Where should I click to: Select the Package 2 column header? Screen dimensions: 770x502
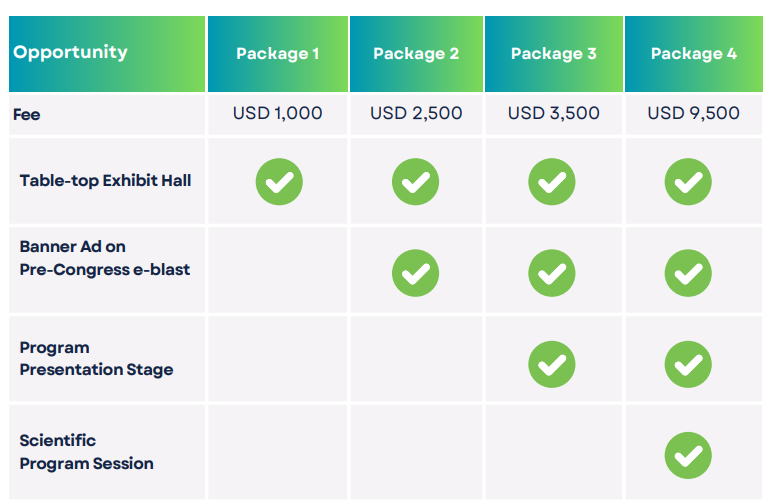416,54
